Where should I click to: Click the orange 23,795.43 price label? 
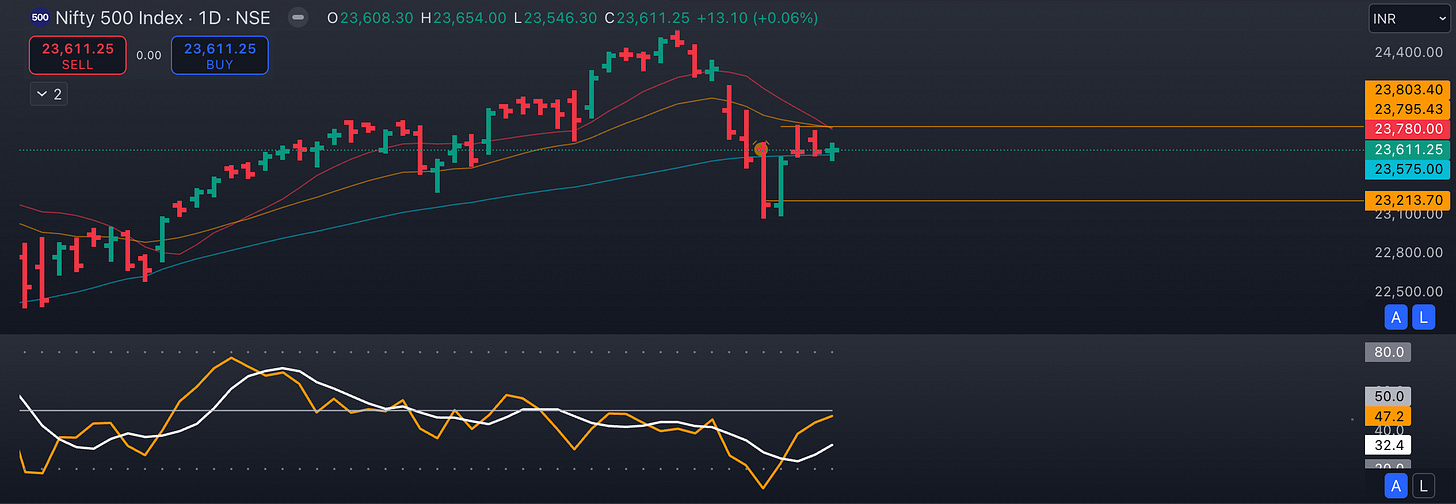click(1407, 109)
